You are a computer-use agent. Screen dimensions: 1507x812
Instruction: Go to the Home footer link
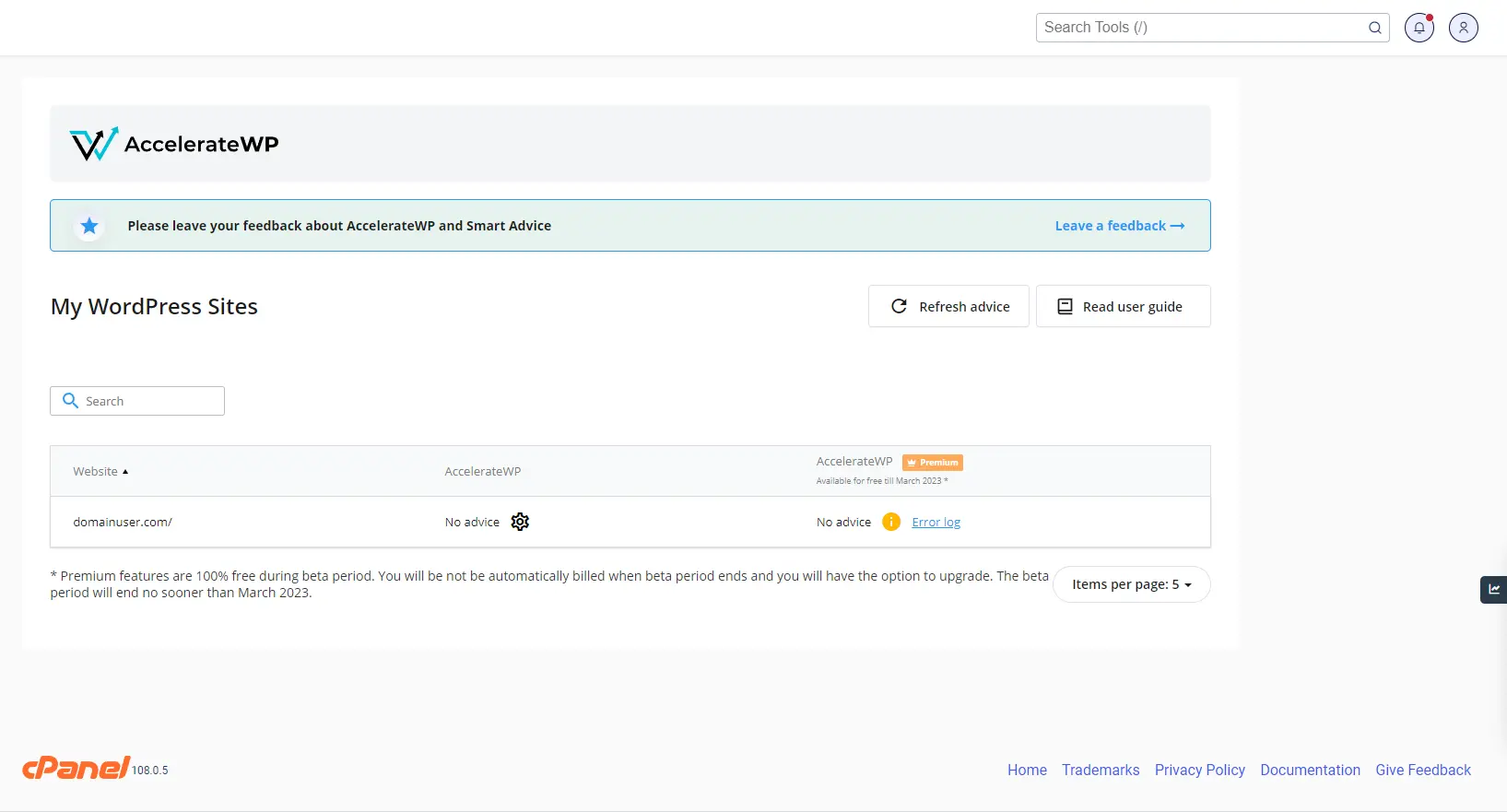(x=1027, y=770)
